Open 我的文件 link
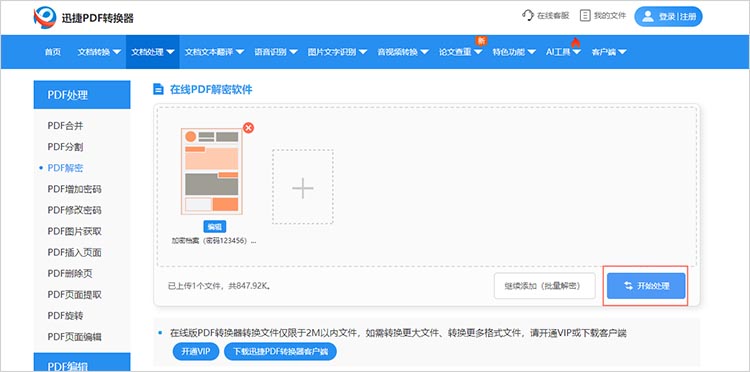 (603, 15)
